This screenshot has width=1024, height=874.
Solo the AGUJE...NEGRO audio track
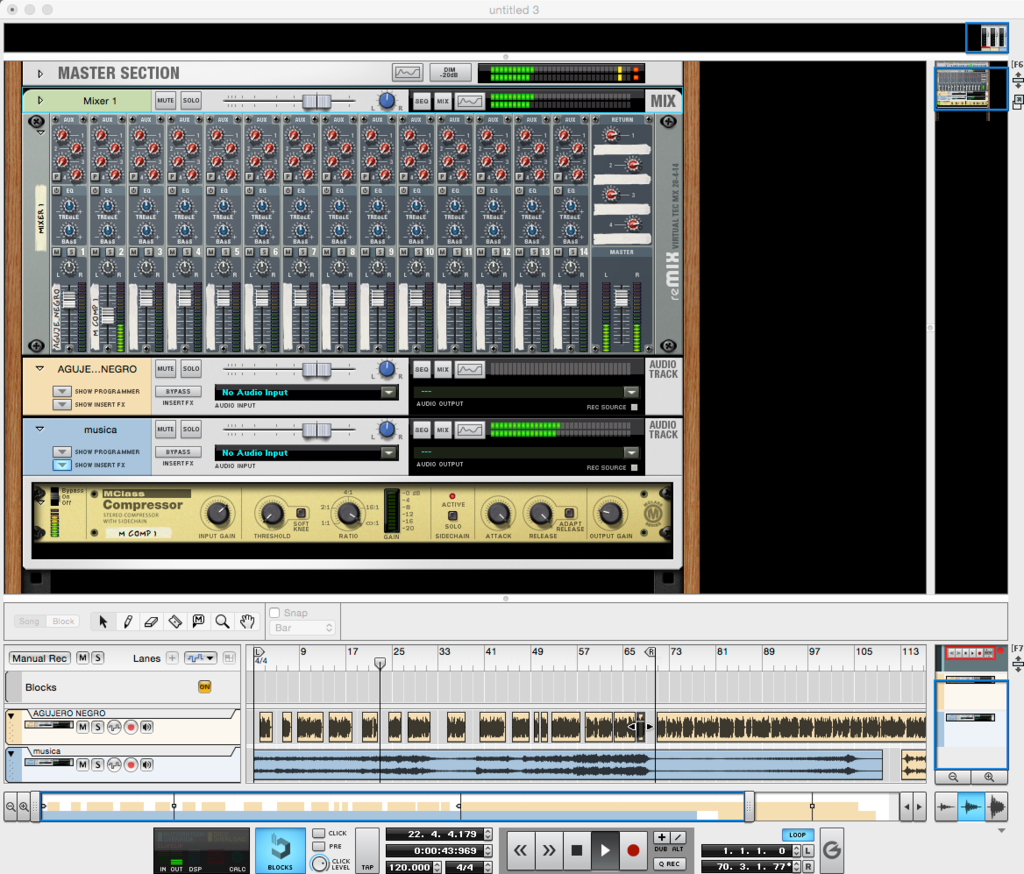coord(191,368)
